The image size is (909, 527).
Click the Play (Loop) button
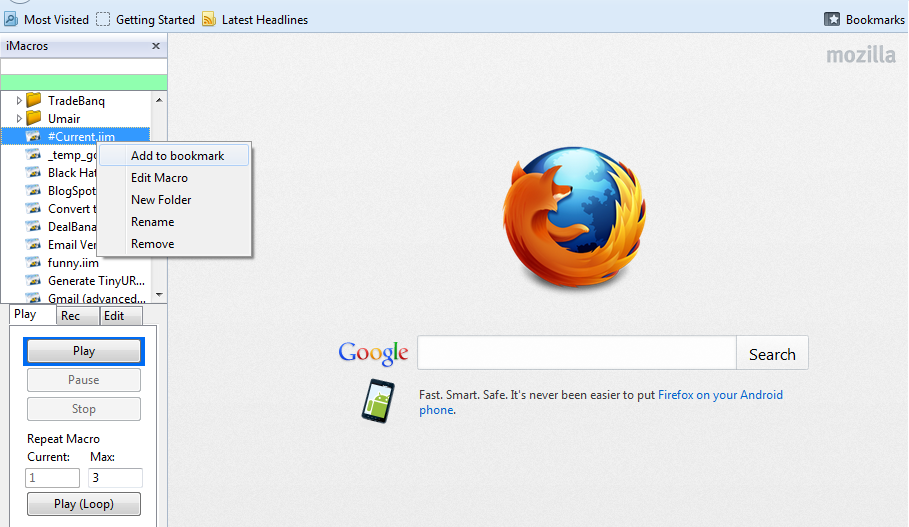84,504
